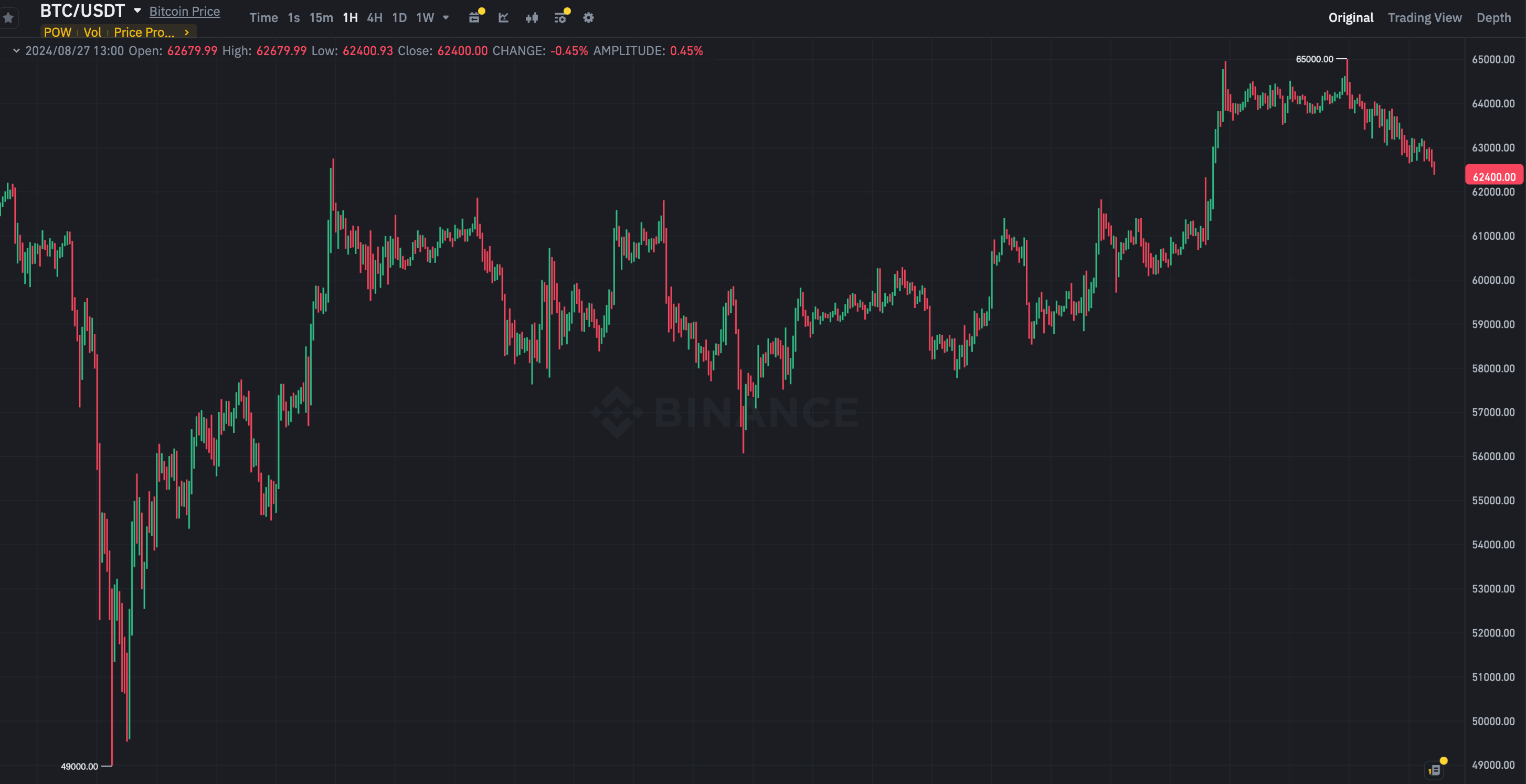Click the 65000.00 high marker label on chart

pyautogui.click(x=1314, y=59)
